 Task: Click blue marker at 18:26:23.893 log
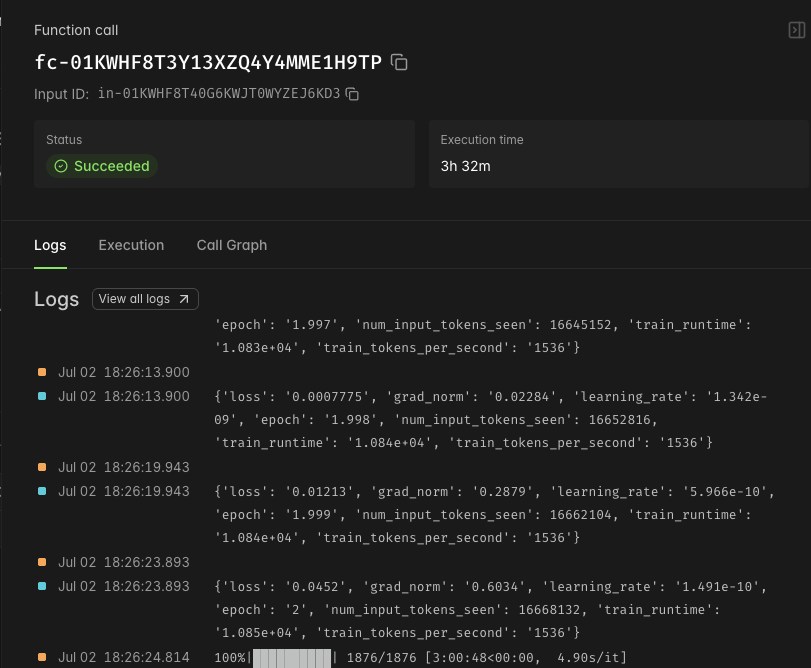[42, 586]
